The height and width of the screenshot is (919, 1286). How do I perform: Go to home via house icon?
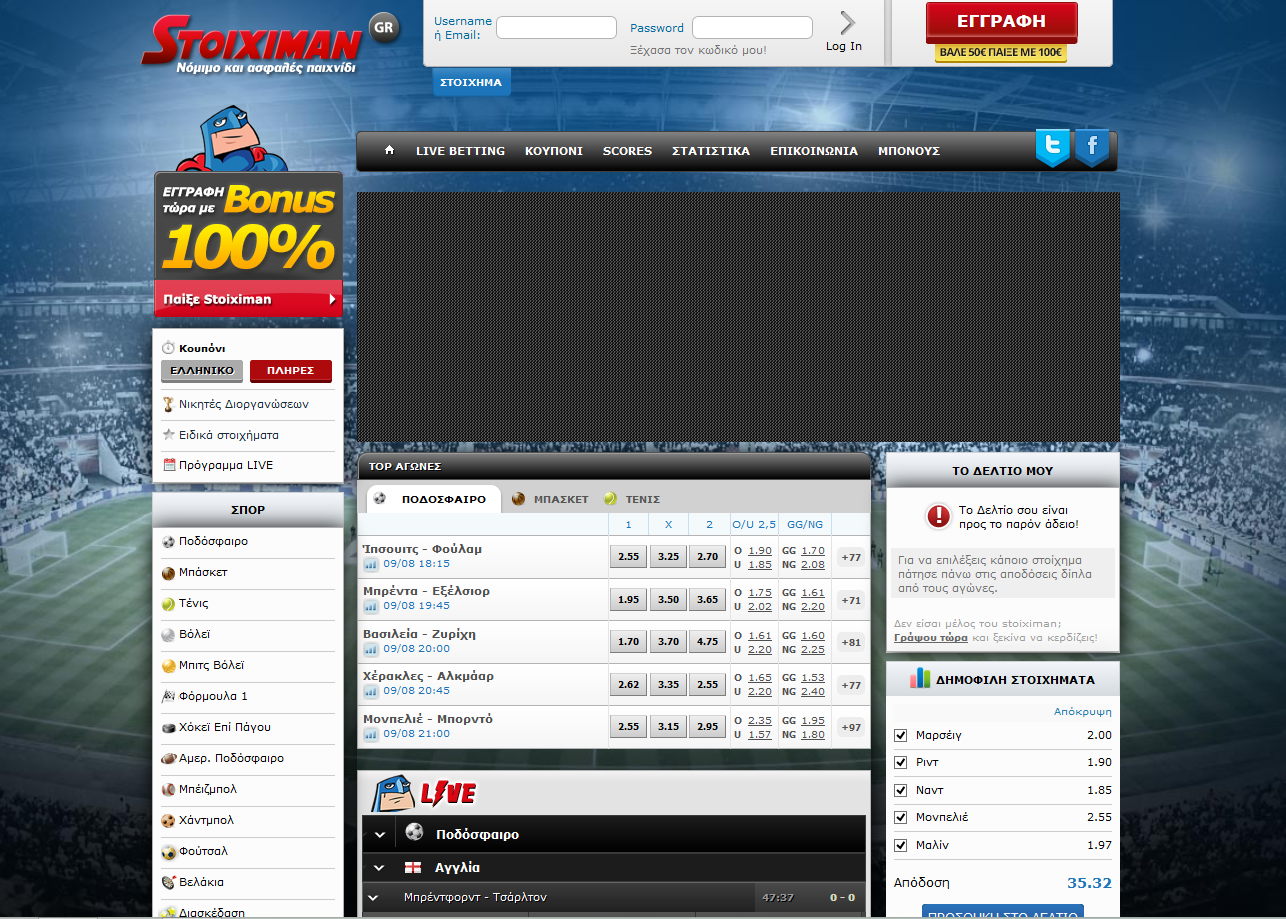coord(390,151)
